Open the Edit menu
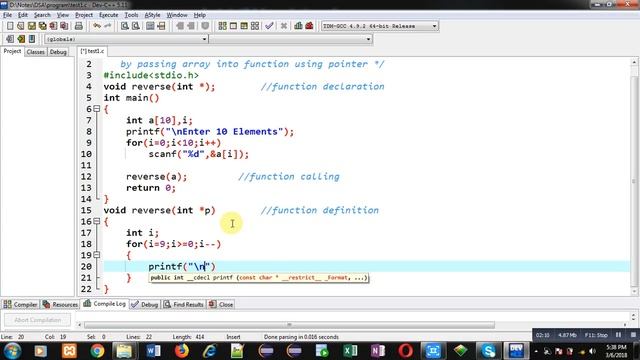 [x=23, y=15]
